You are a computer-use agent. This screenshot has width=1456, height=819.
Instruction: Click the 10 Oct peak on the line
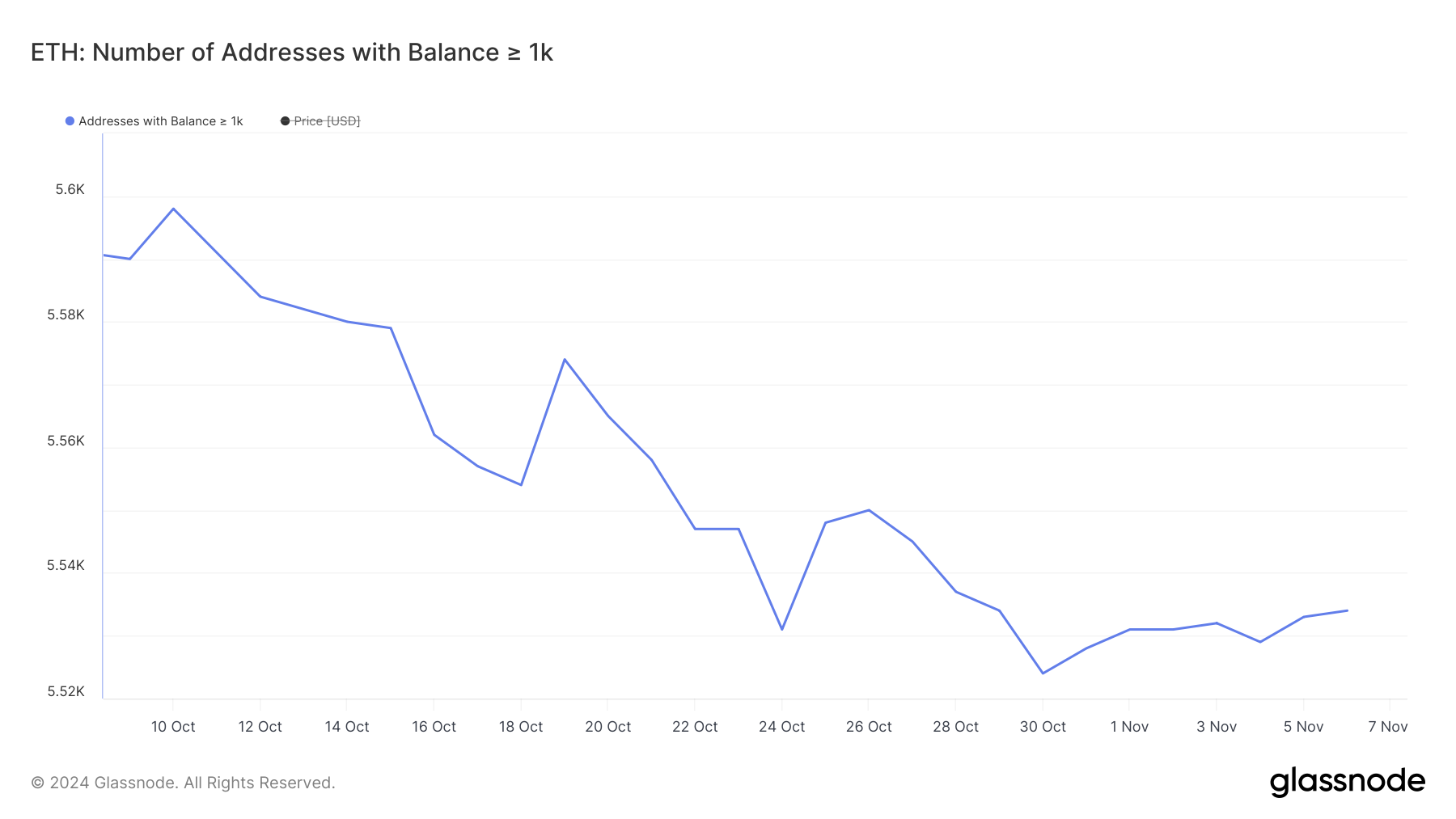click(x=173, y=209)
